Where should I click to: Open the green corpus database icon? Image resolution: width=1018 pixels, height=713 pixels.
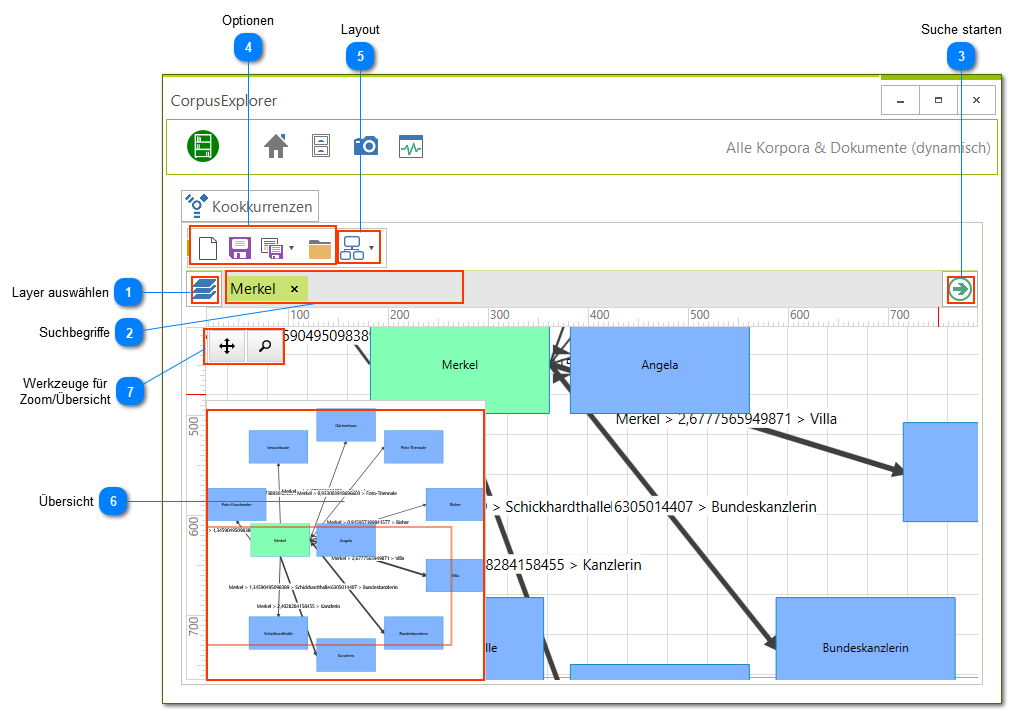(x=203, y=146)
